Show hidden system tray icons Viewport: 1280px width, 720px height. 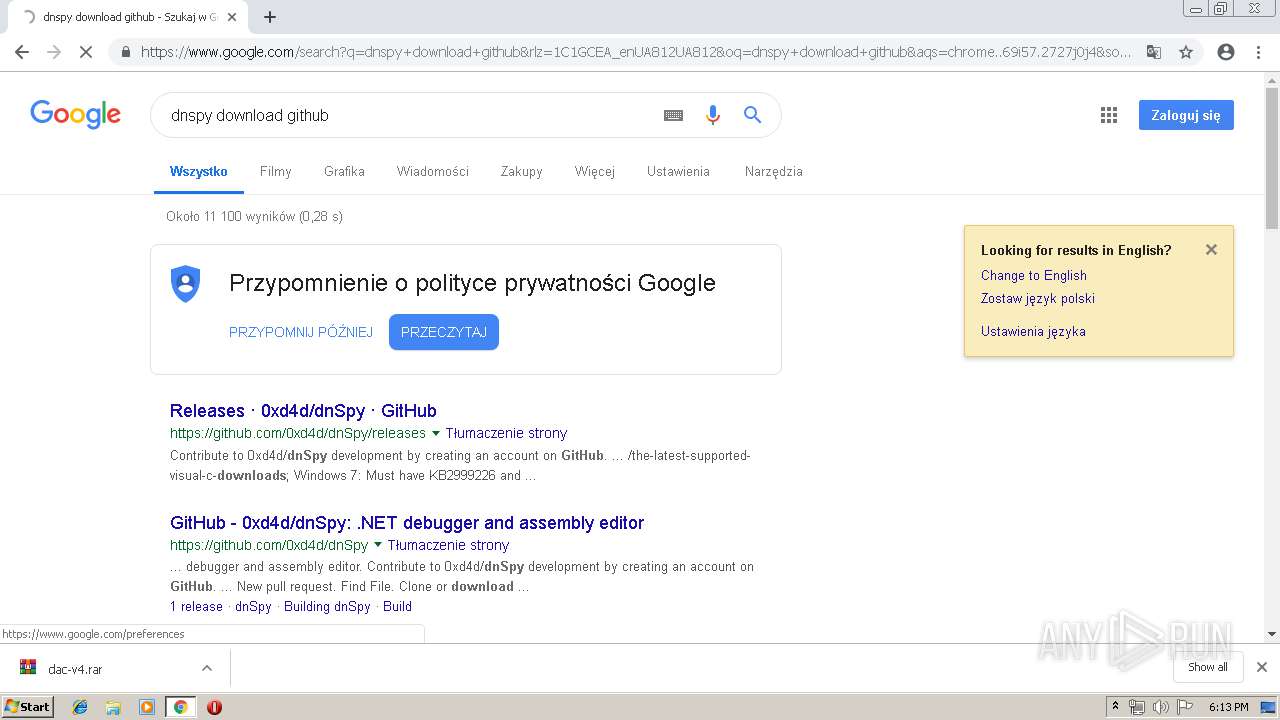[1115, 707]
